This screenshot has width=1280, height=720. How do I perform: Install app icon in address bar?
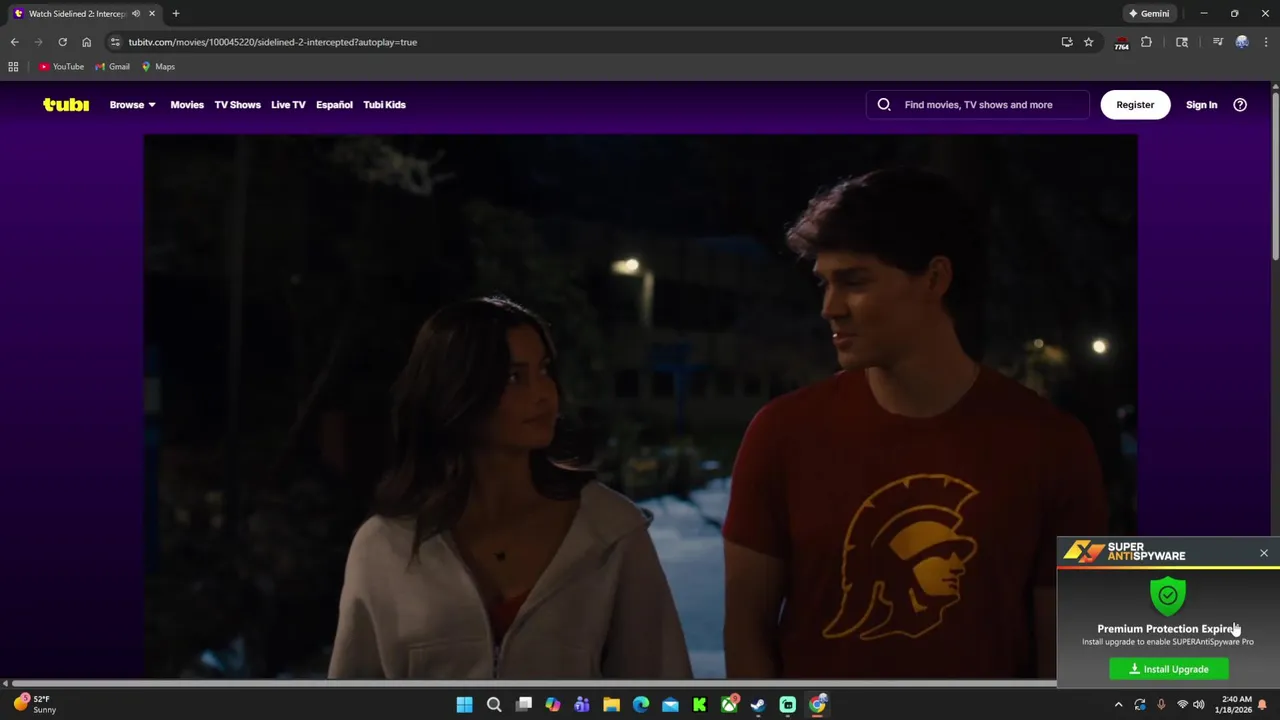point(1067,42)
